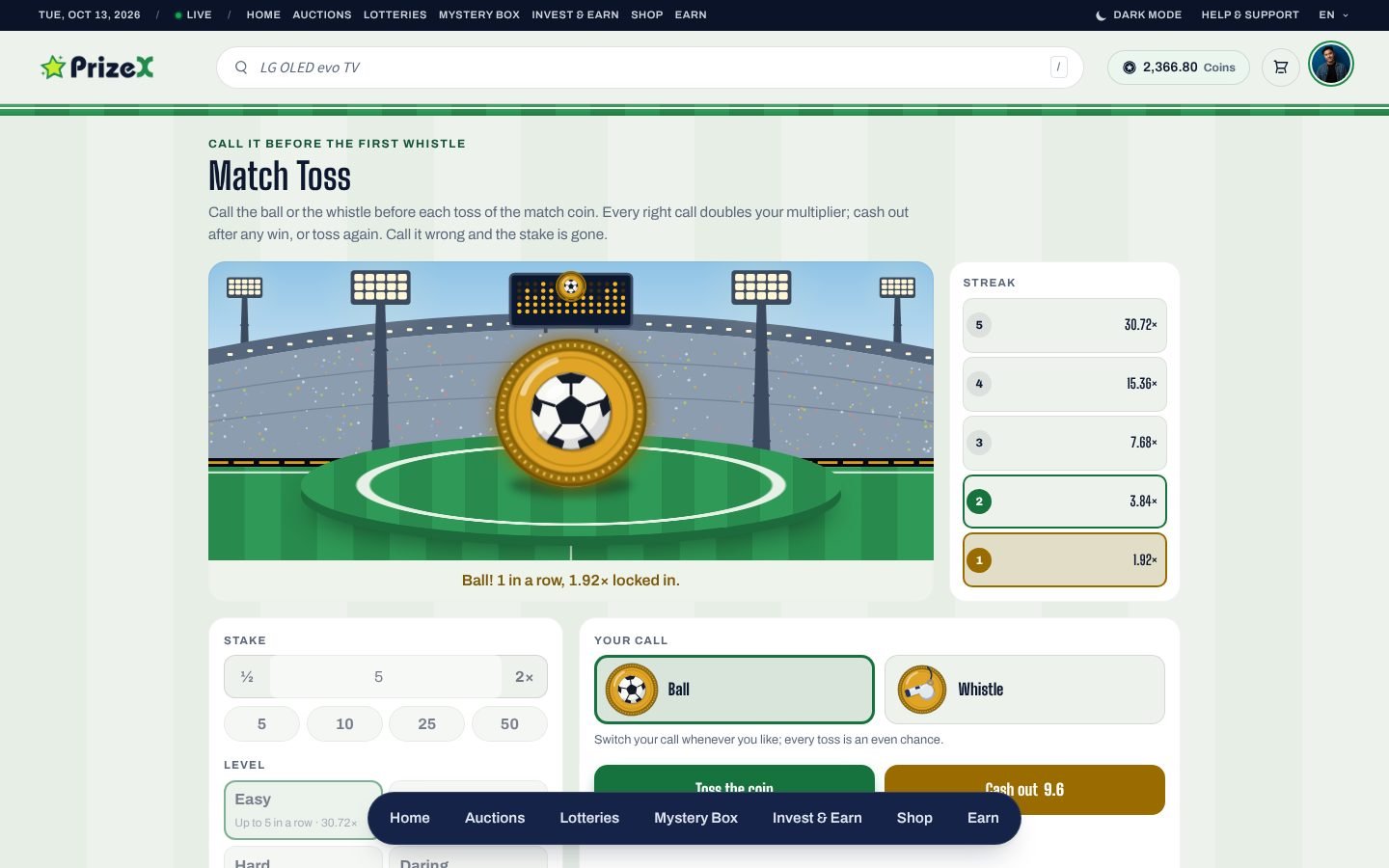Image resolution: width=1389 pixels, height=868 pixels.
Task: Open Mystery Box in the top bar
Action: click(479, 15)
